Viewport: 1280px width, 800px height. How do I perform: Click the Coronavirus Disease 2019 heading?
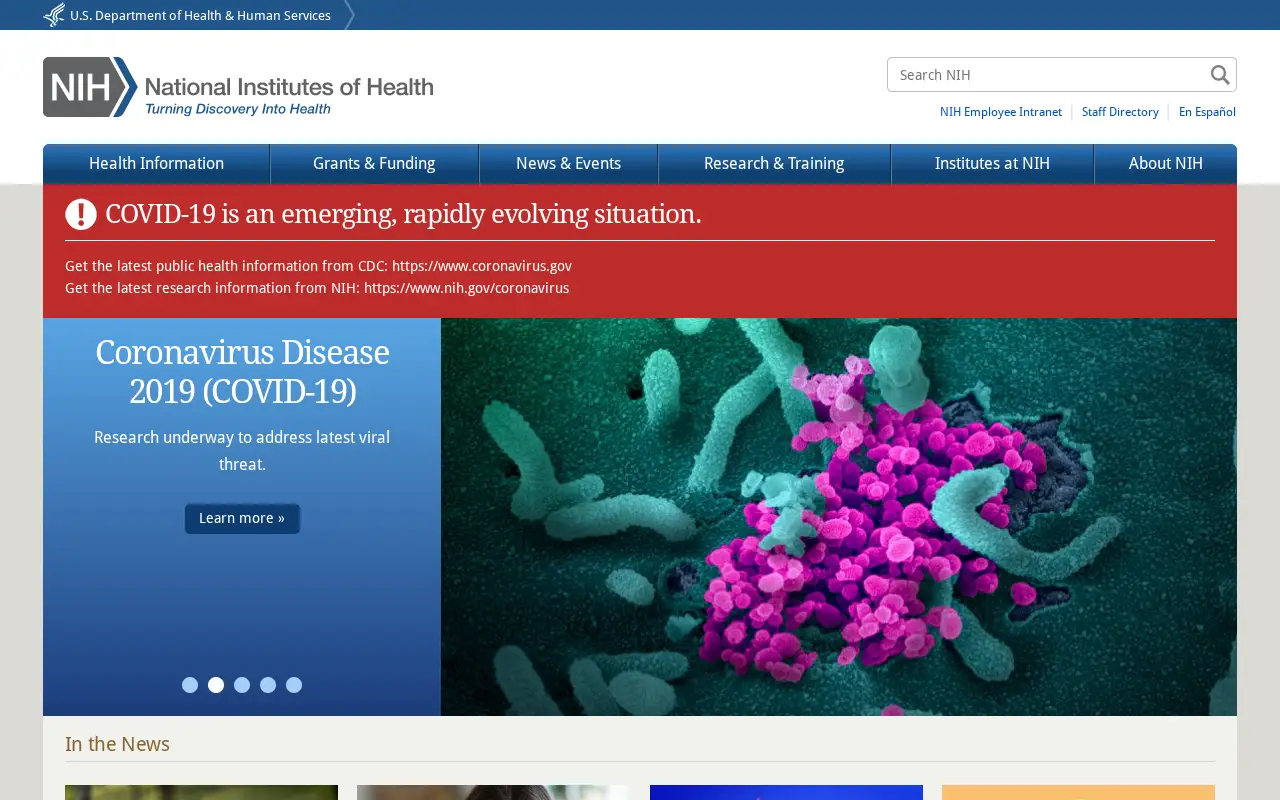pyautogui.click(x=242, y=371)
